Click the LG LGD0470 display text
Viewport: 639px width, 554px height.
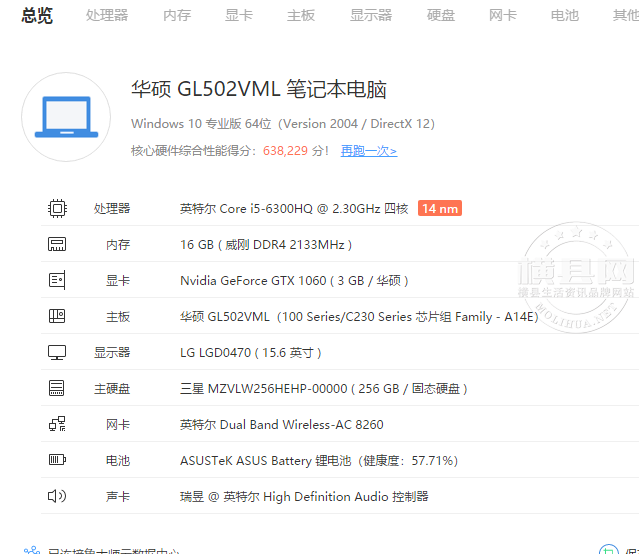[x=251, y=353]
